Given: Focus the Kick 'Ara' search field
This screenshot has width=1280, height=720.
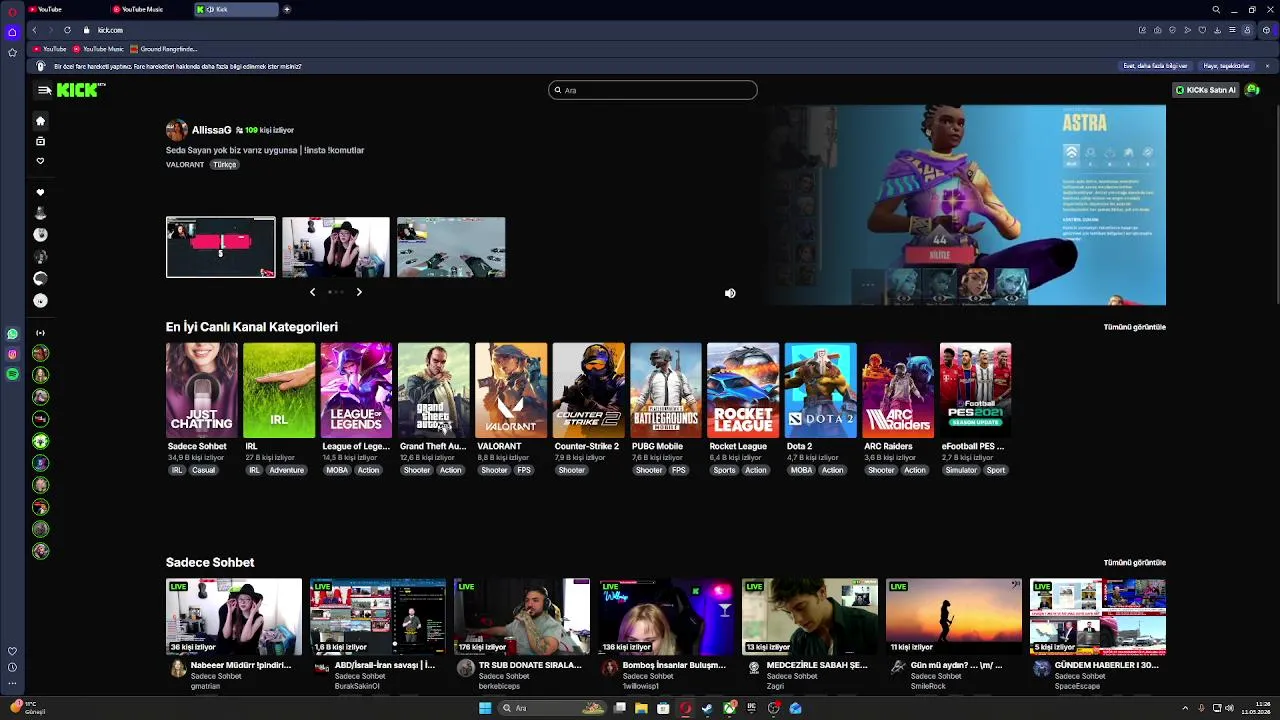Looking at the screenshot, I should click(653, 90).
